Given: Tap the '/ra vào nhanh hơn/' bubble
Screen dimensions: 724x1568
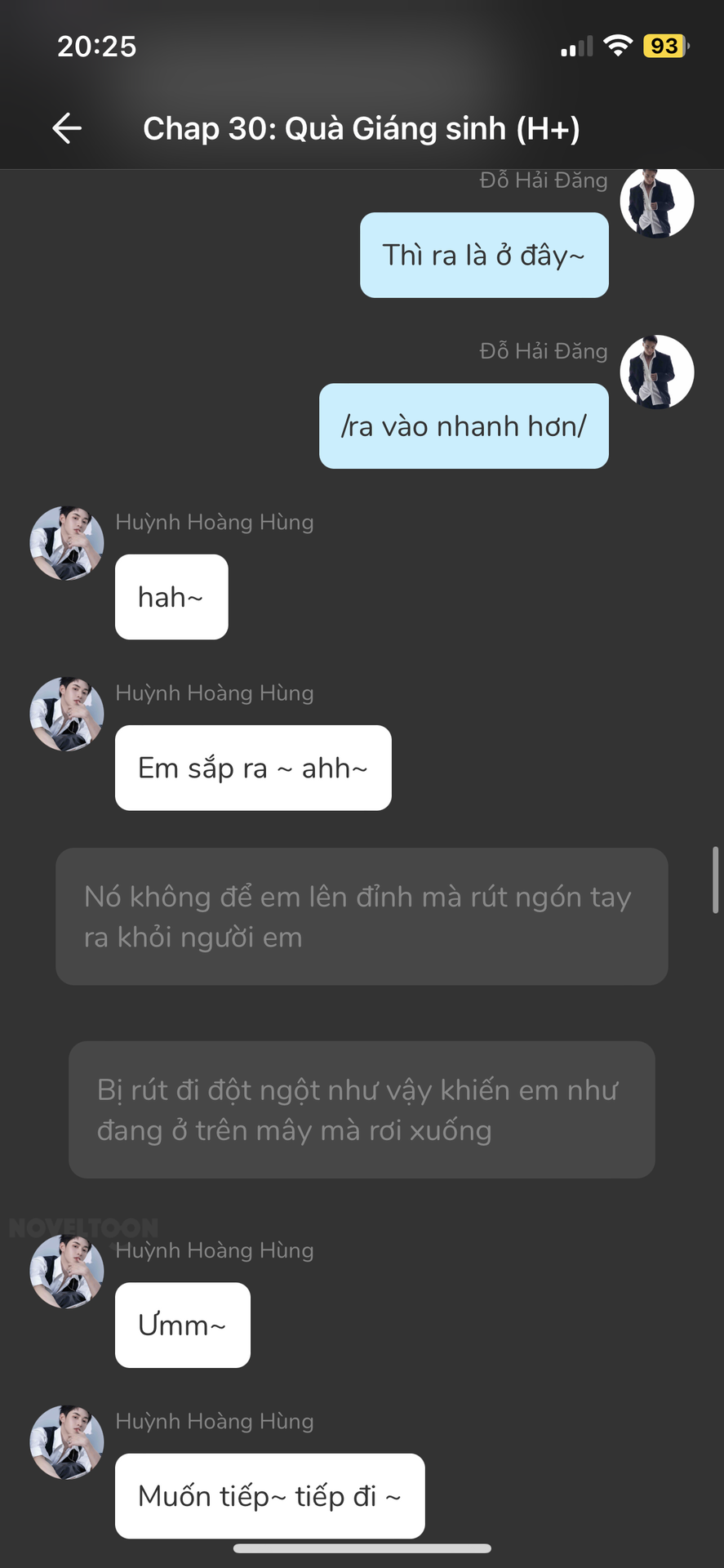Looking at the screenshot, I should [464, 425].
